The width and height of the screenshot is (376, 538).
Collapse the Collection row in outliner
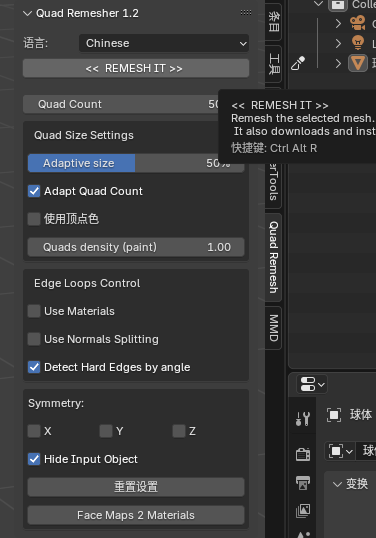pyautogui.click(x=319, y=4)
